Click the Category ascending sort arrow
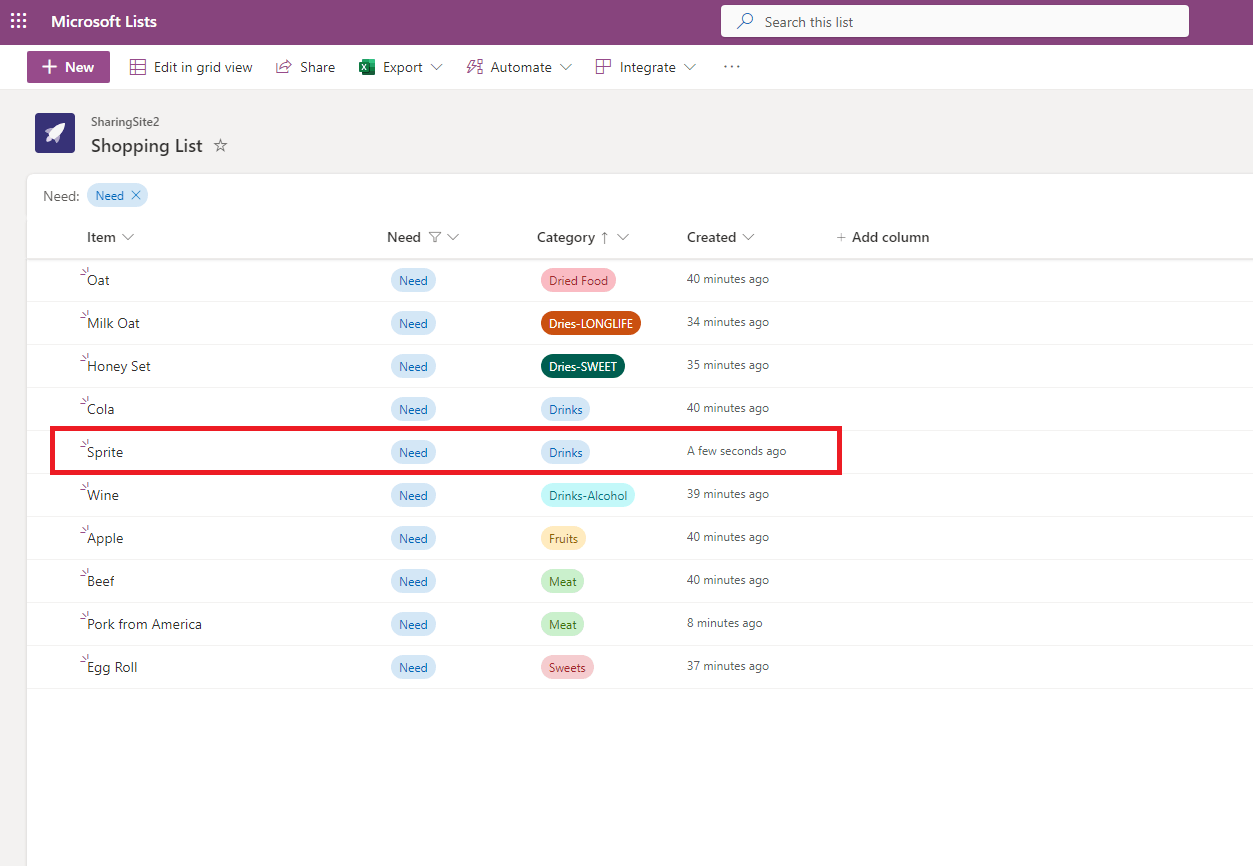The height and width of the screenshot is (866, 1253). (604, 237)
